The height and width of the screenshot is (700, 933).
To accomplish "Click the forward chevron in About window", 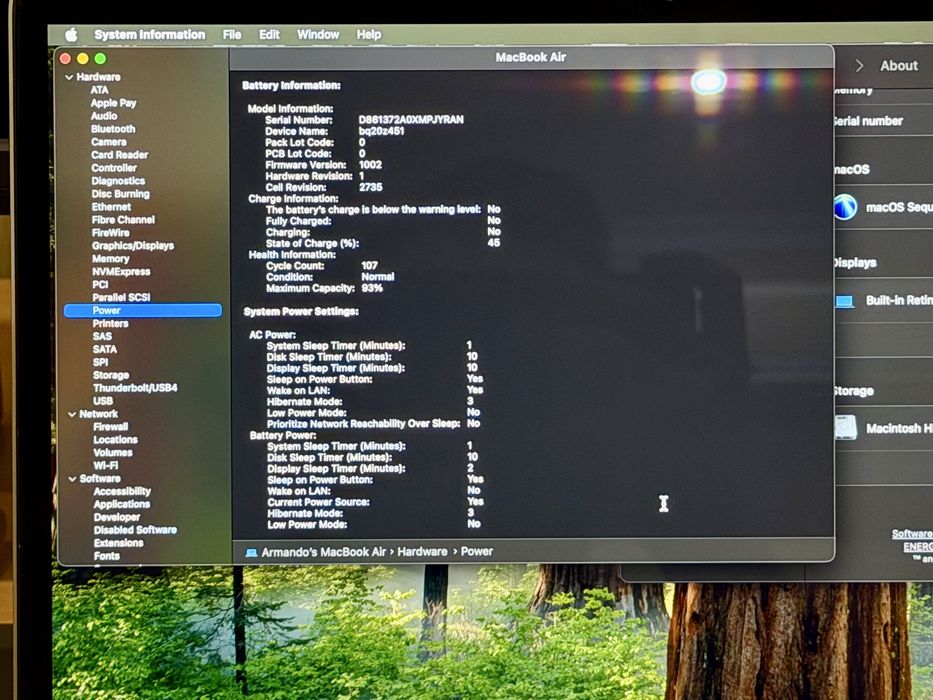I will [x=859, y=66].
